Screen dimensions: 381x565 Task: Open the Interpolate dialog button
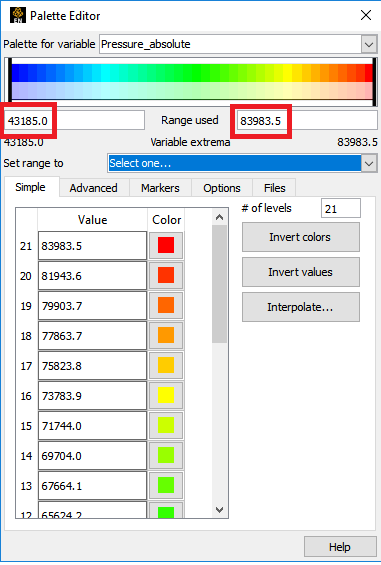pyautogui.click(x=301, y=307)
